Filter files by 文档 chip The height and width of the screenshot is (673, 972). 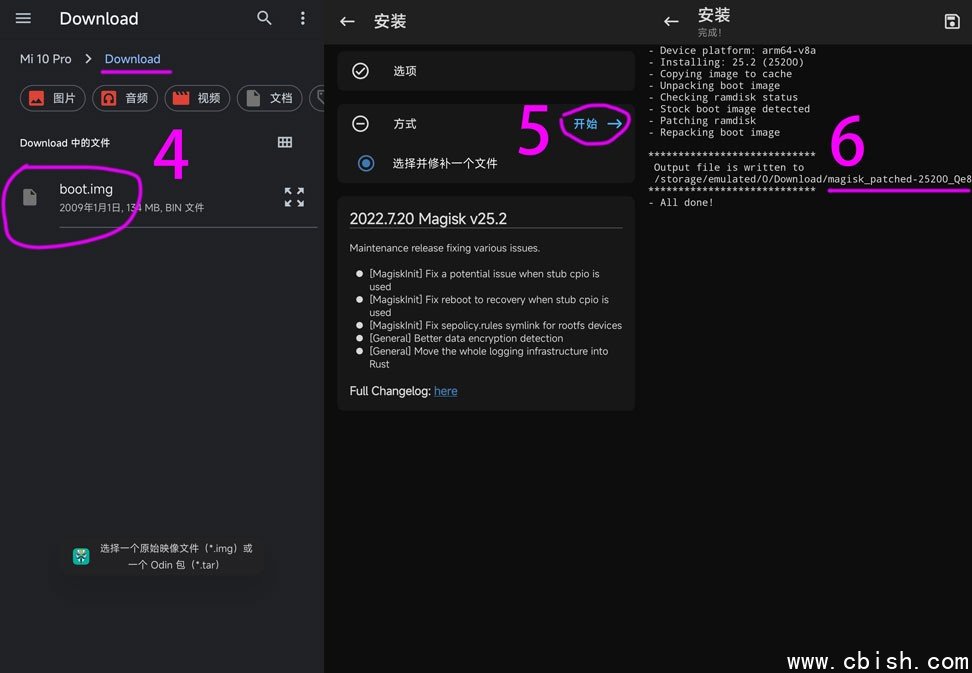coord(270,98)
